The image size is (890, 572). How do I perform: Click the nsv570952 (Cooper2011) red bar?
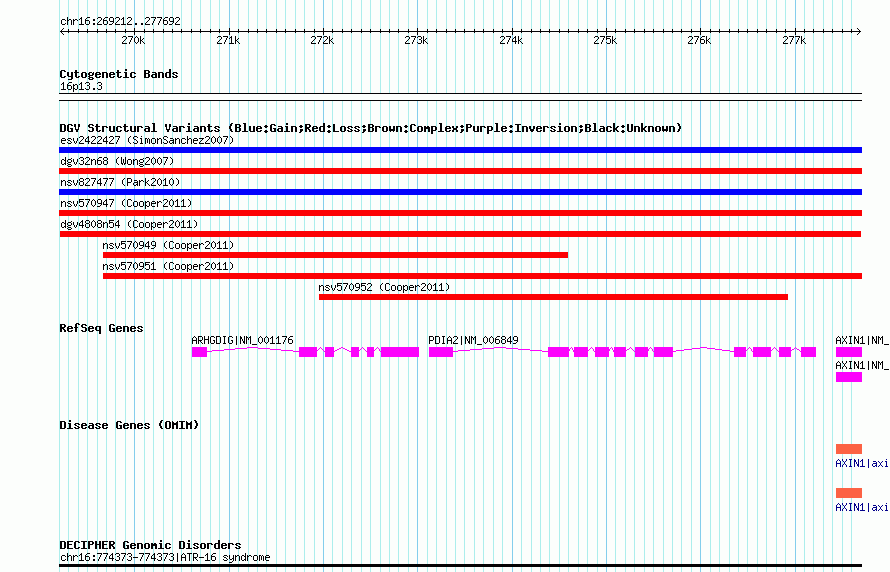click(x=553, y=297)
